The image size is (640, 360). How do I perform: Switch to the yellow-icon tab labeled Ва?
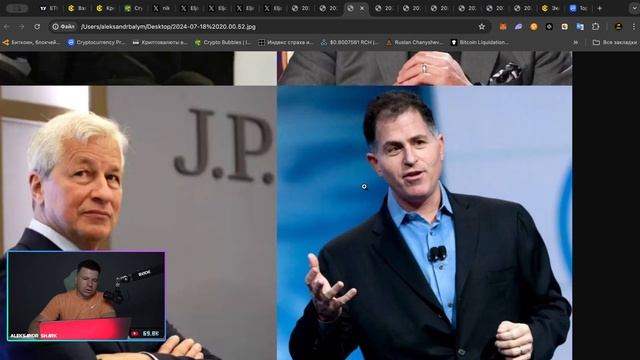click(77, 8)
